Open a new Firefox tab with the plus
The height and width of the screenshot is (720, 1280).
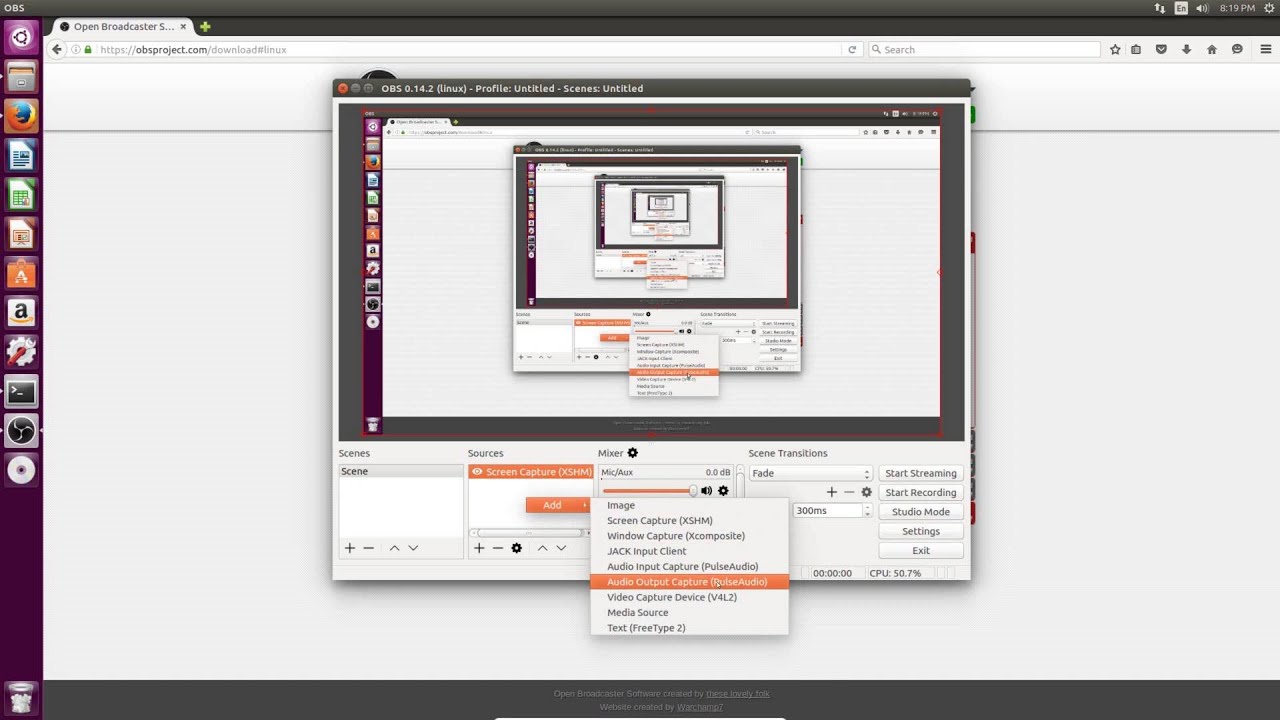205,26
